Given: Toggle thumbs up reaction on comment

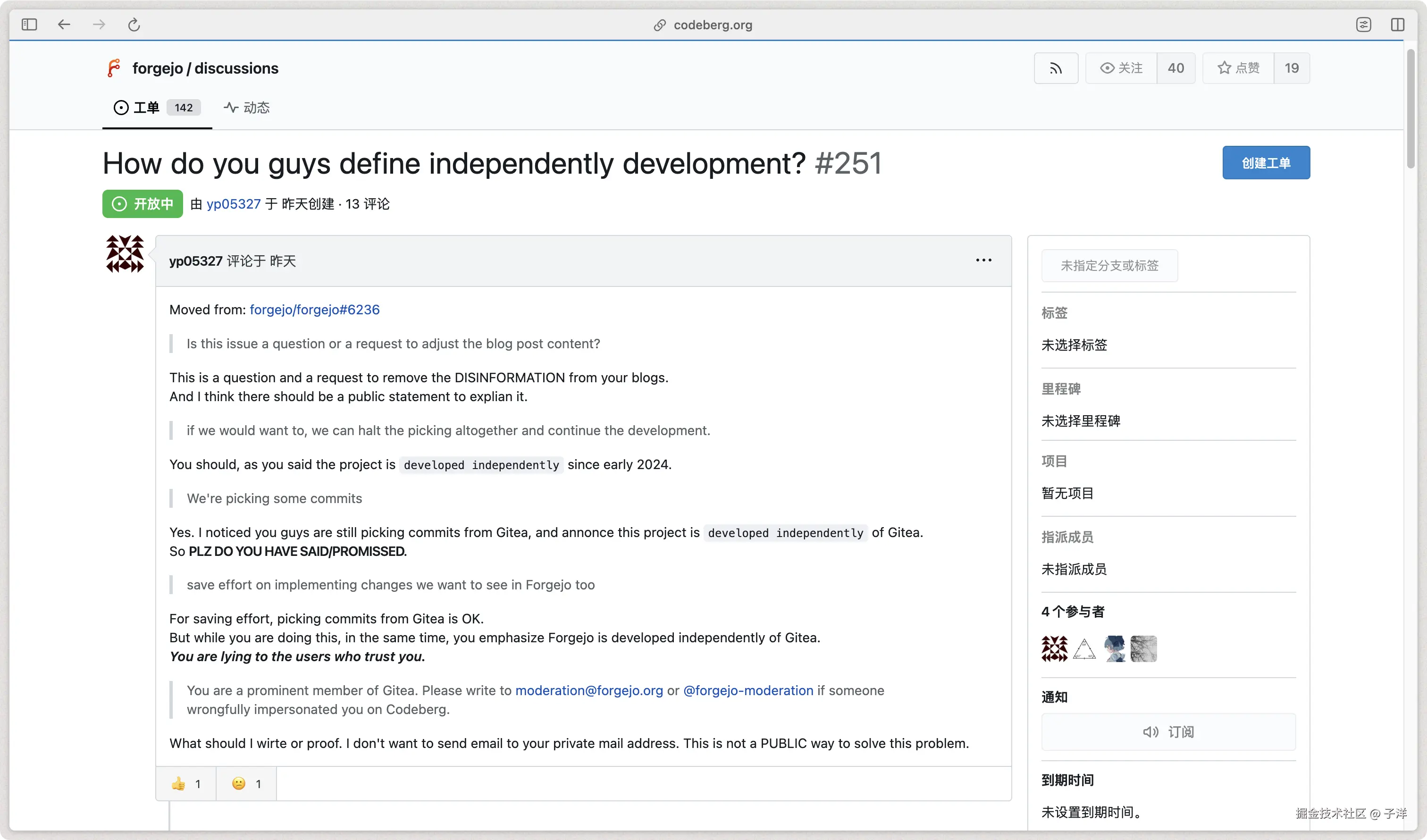Looking at the screenshot, I should 186,783.
